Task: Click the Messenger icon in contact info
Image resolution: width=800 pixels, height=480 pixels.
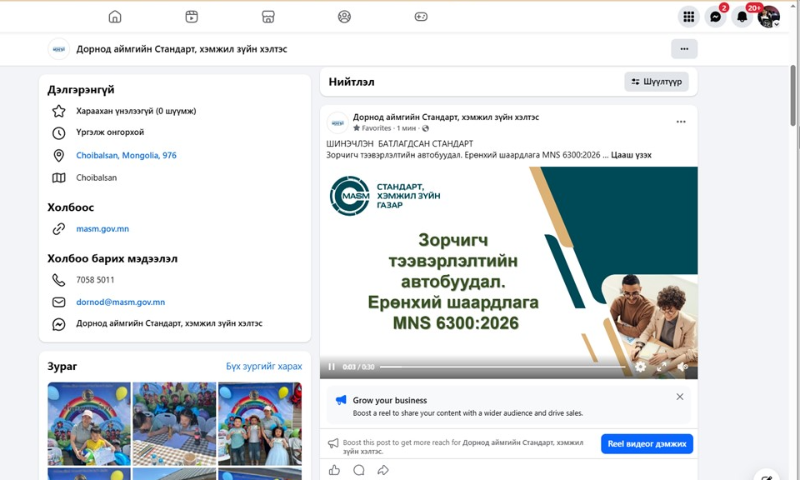Action: (59, 324)
